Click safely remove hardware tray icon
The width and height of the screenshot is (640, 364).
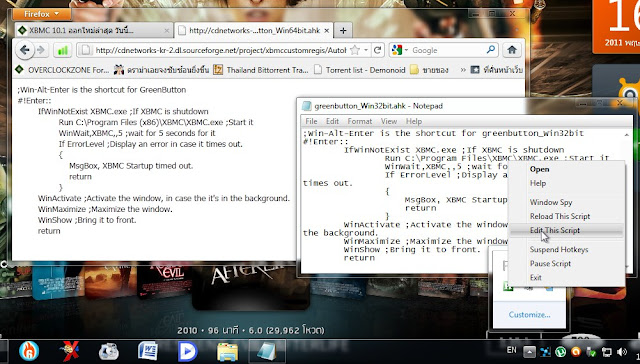[x=591, y=352]
